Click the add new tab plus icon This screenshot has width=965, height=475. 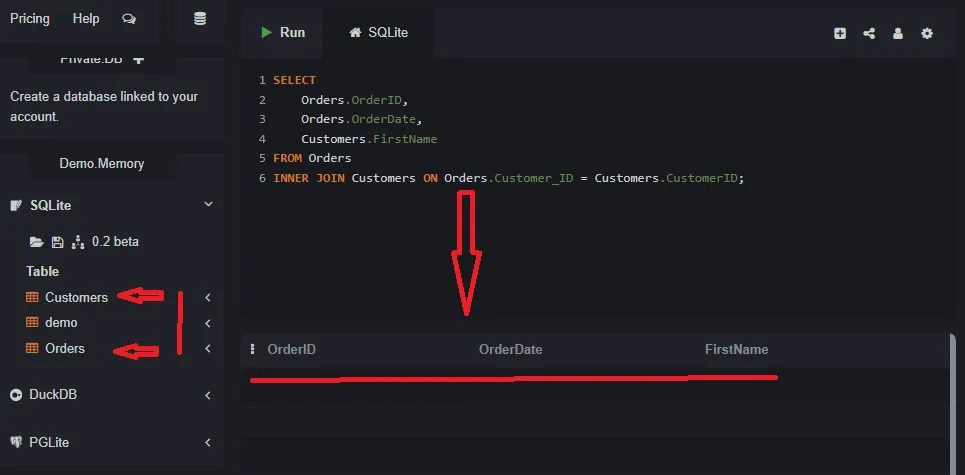(x=840, y=33)
